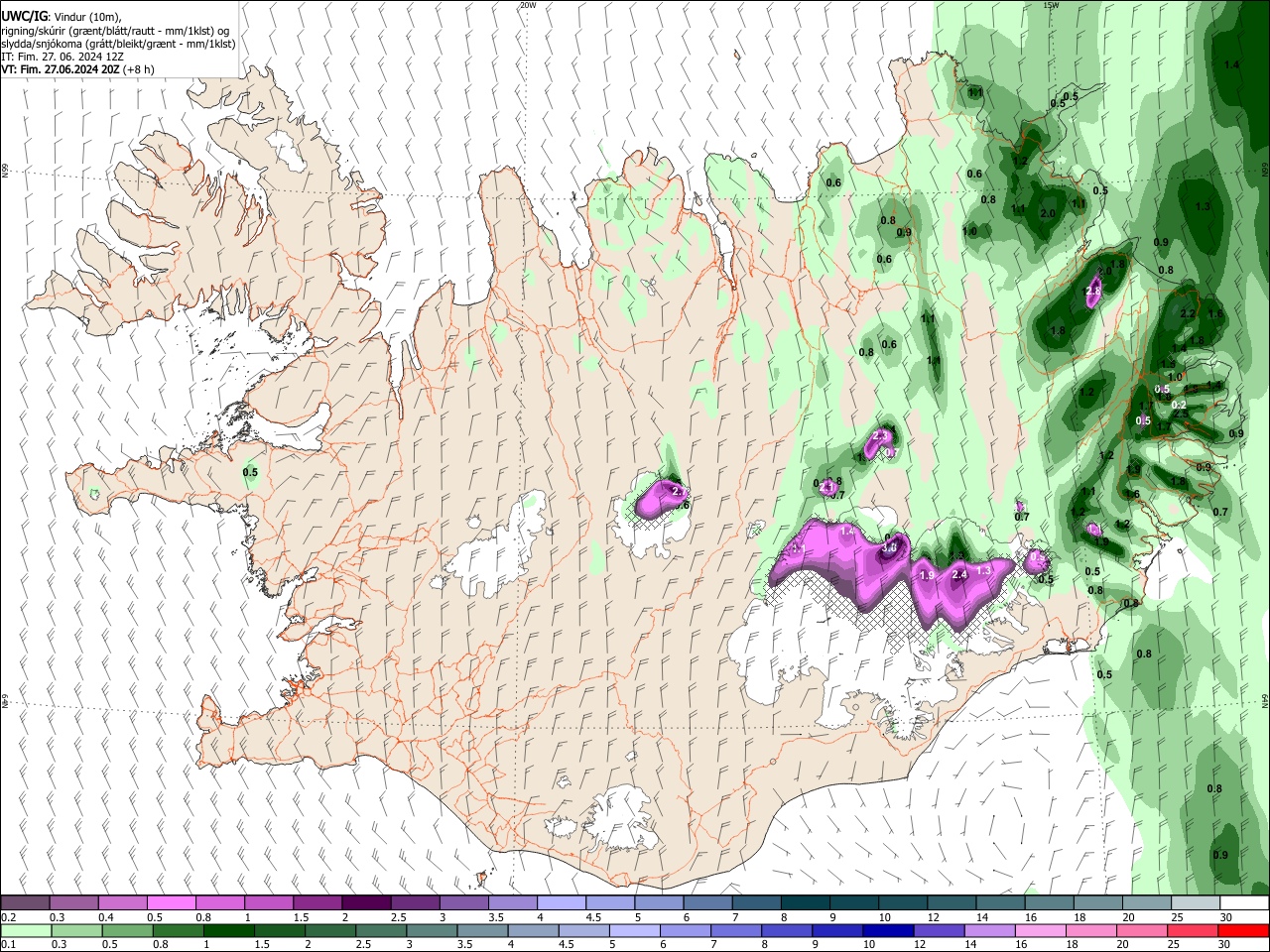The height and width of the screenshot is (952, 1270).
Task: Click the 15W longitude label
Action: tap(1051, 5)
